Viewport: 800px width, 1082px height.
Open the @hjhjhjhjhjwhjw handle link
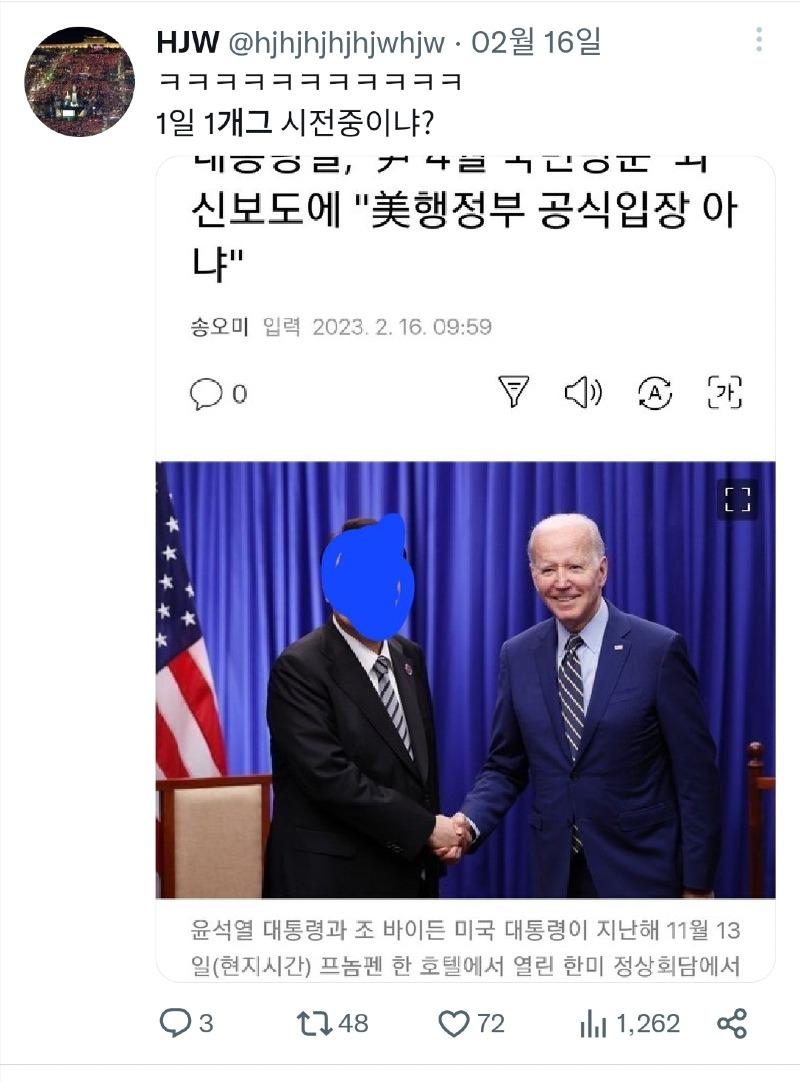[336, 43]
